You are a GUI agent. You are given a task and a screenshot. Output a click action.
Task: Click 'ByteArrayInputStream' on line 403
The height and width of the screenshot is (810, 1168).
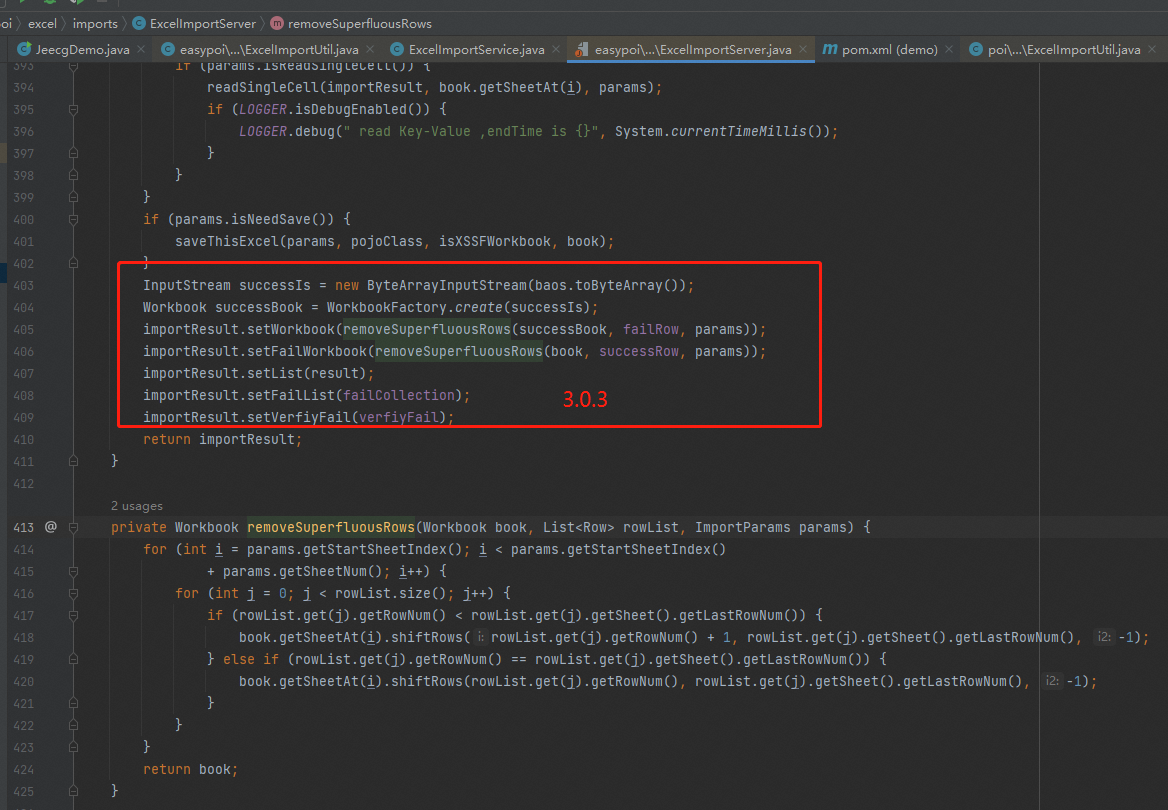(446, 285)
